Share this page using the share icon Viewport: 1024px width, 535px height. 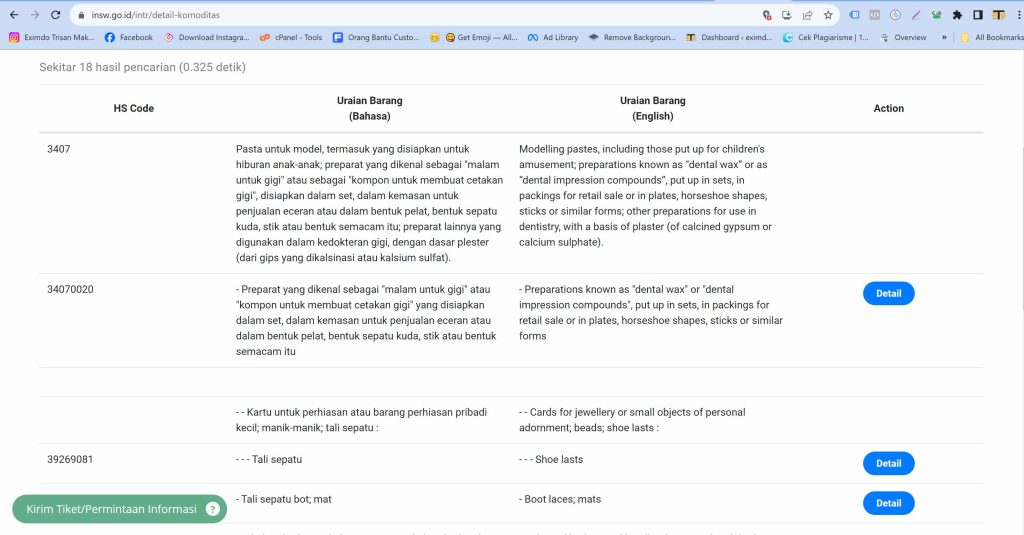(x=807, y=15)
